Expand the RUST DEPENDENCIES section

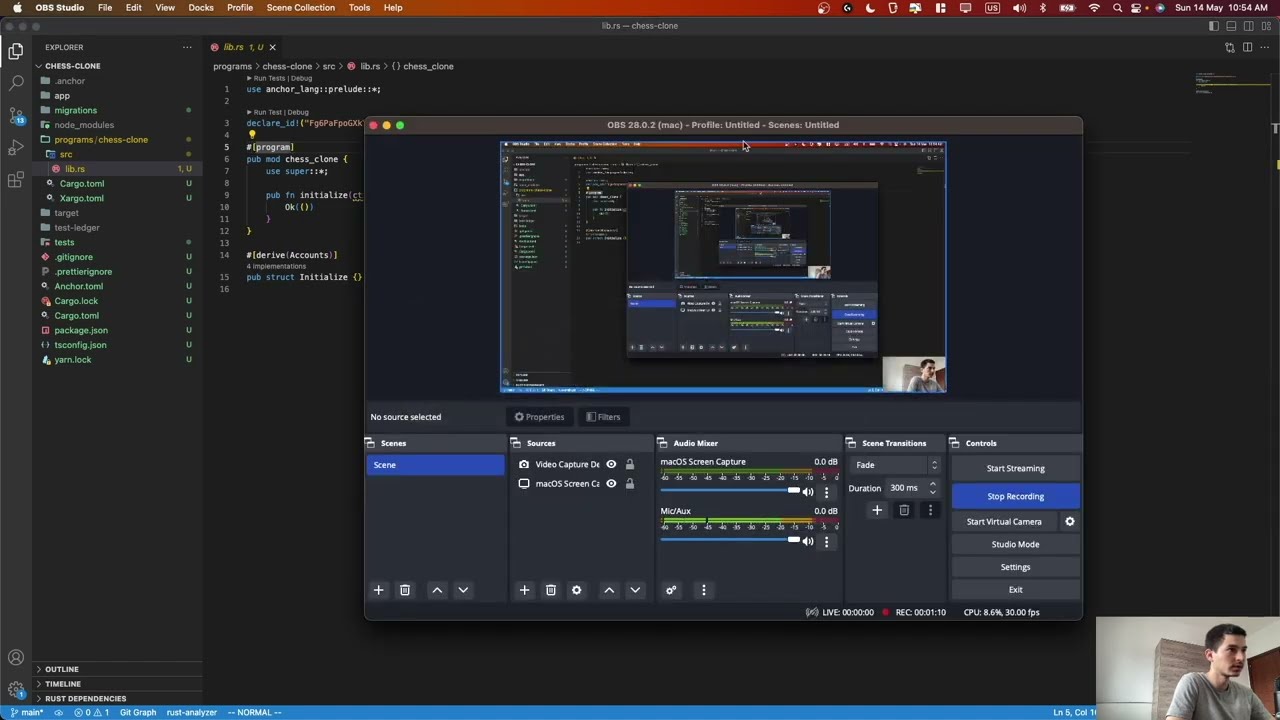coord(85,699)
